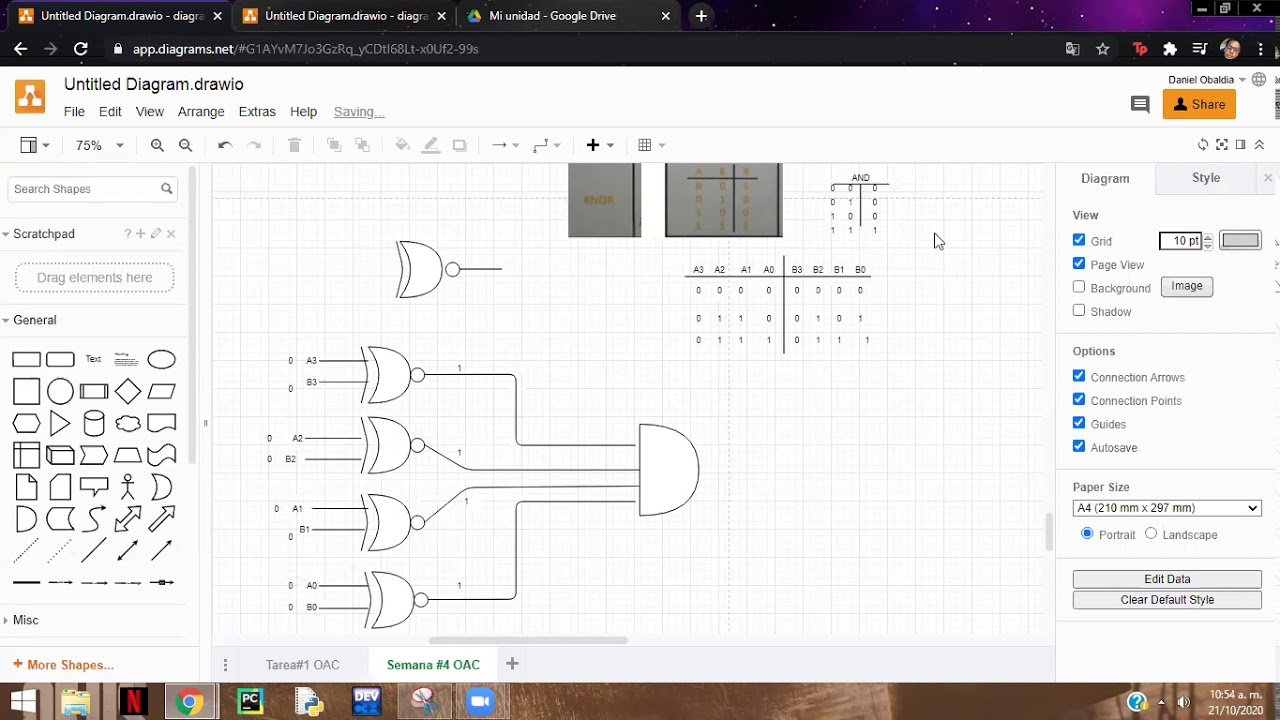
Task: Select the Landscape radio button
Action: pos(1151,534)
